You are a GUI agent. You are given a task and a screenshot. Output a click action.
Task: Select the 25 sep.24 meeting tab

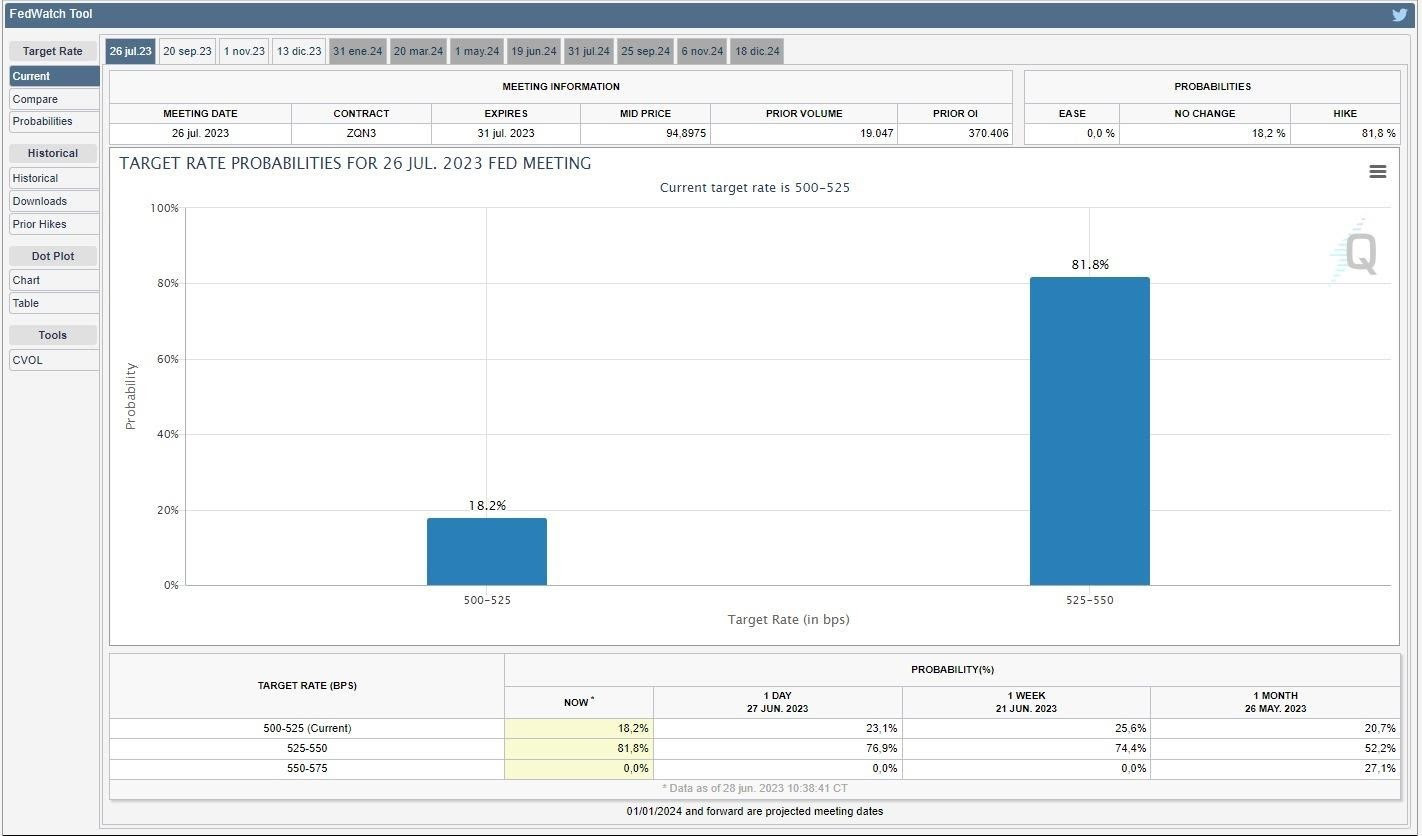(x=646, y=51)
